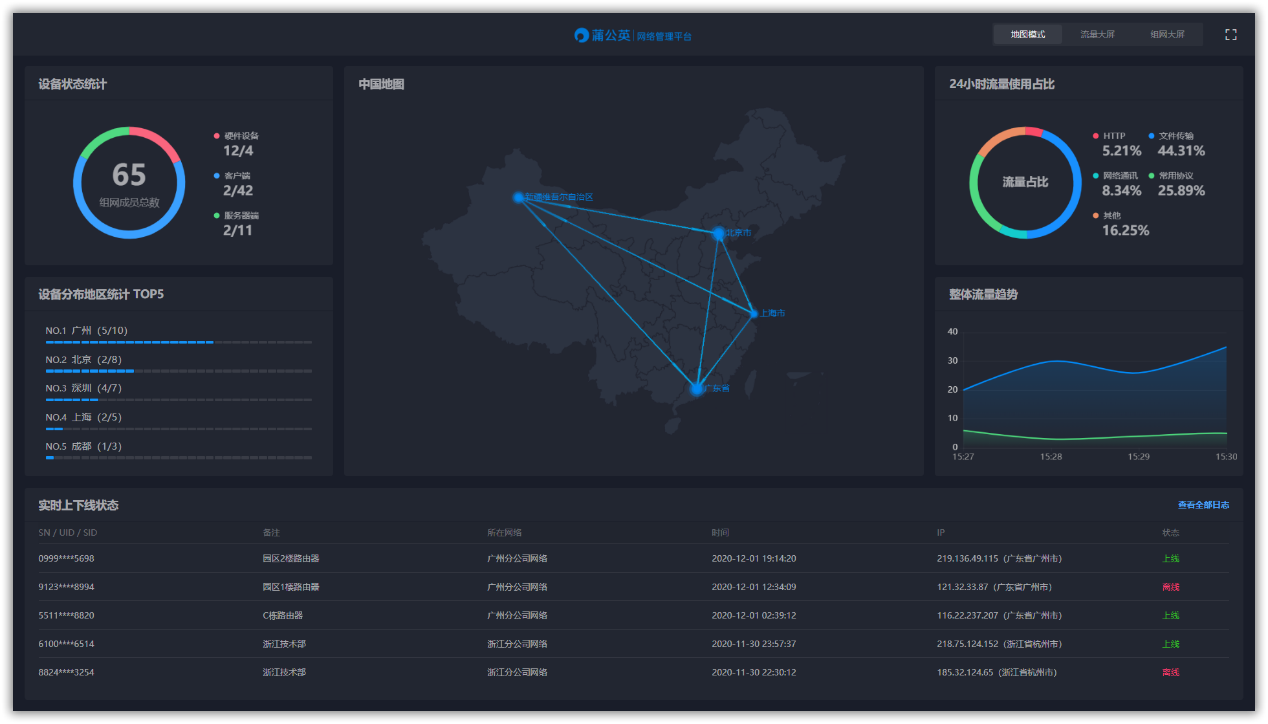
Task: Click the NO.1 广州 progress bar
Action: coord(179,342)
